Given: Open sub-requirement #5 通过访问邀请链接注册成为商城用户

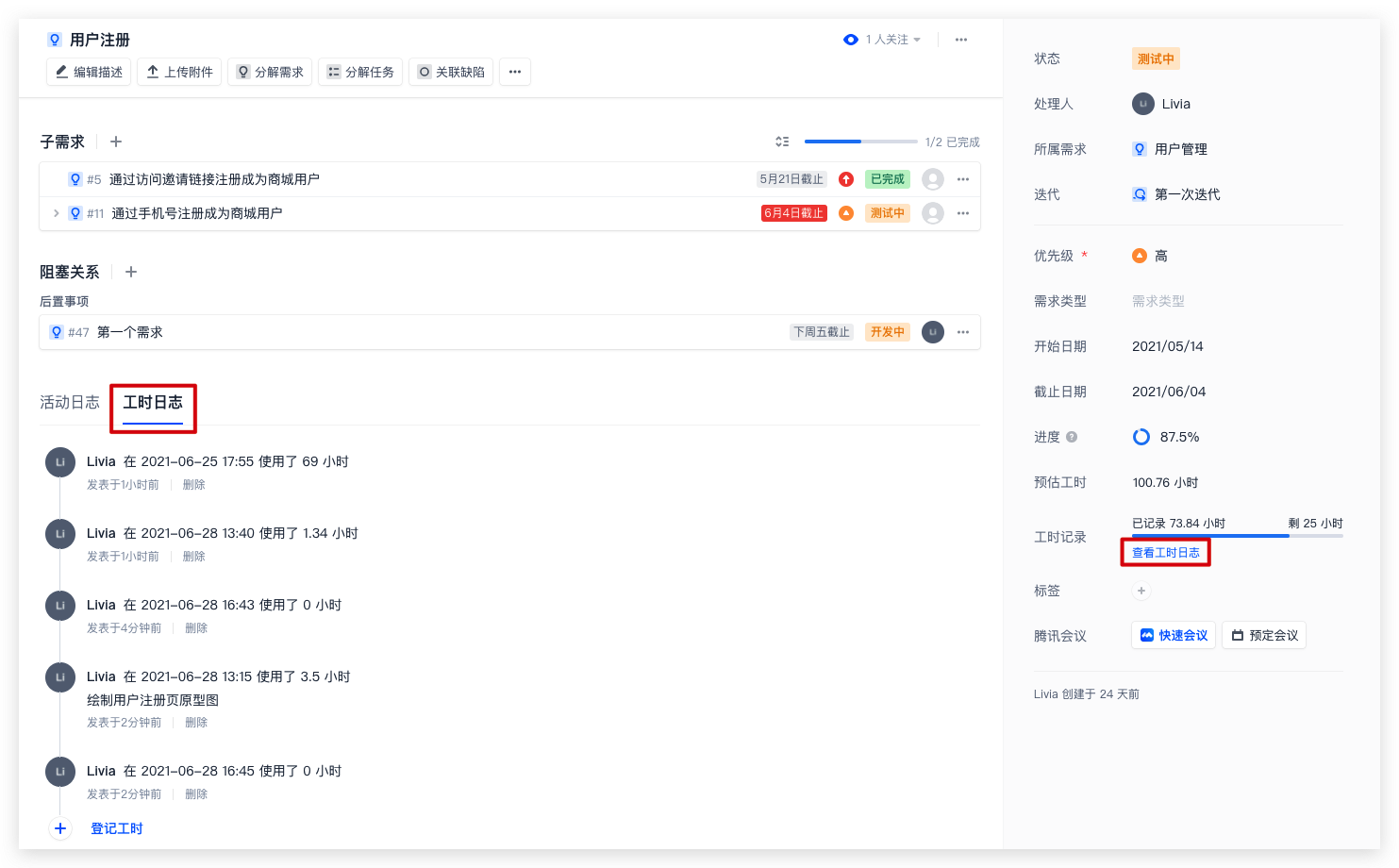Looking at the screenshot, I should coord(214,179).
